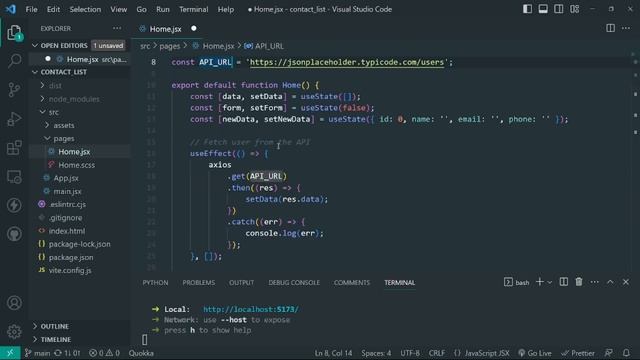Viewport: 640px width, 360px height.
Task: Open App.jsx in the file tree
Action: click(x=66, y=178)
